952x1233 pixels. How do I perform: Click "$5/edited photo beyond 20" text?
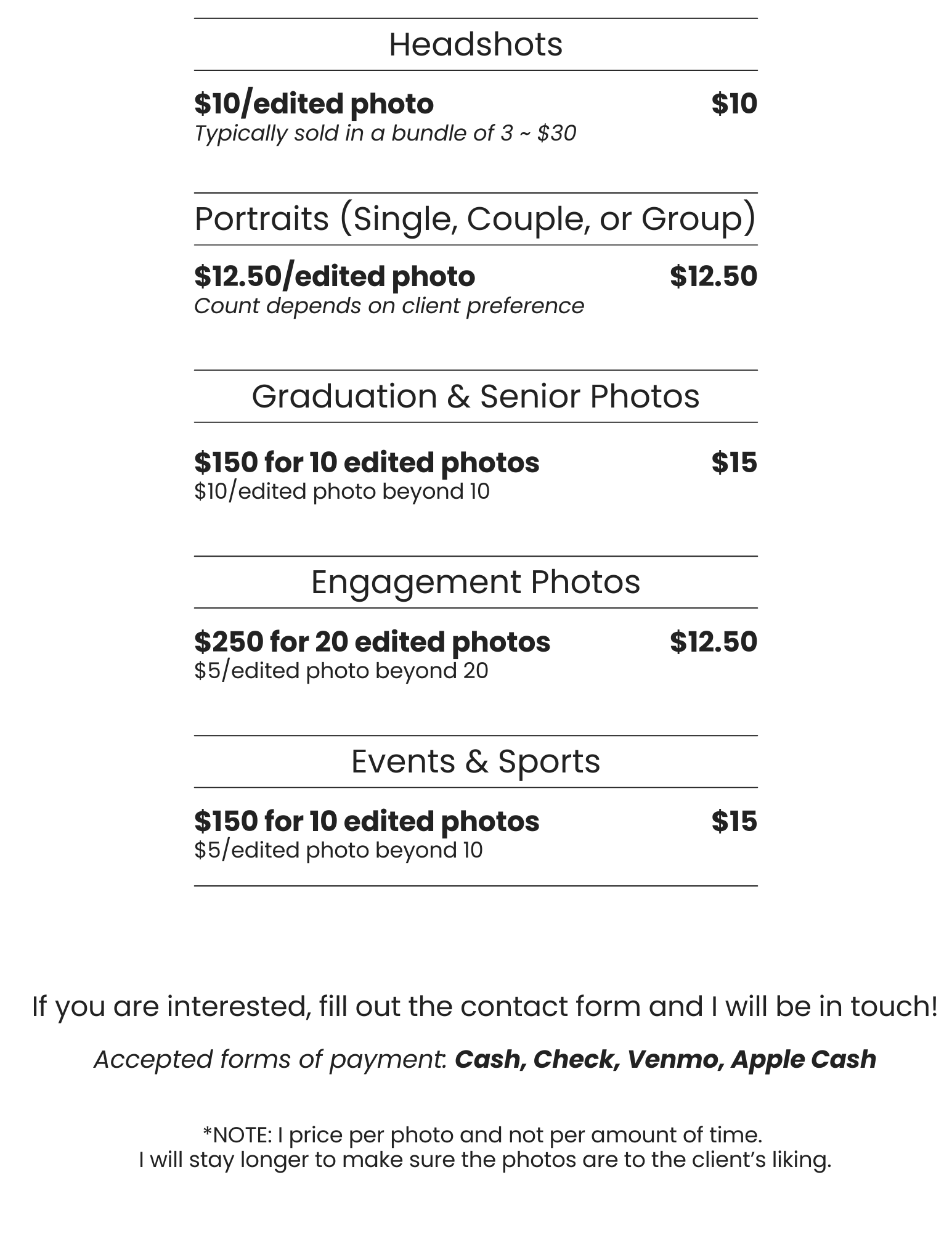click(x=341, y=671)
